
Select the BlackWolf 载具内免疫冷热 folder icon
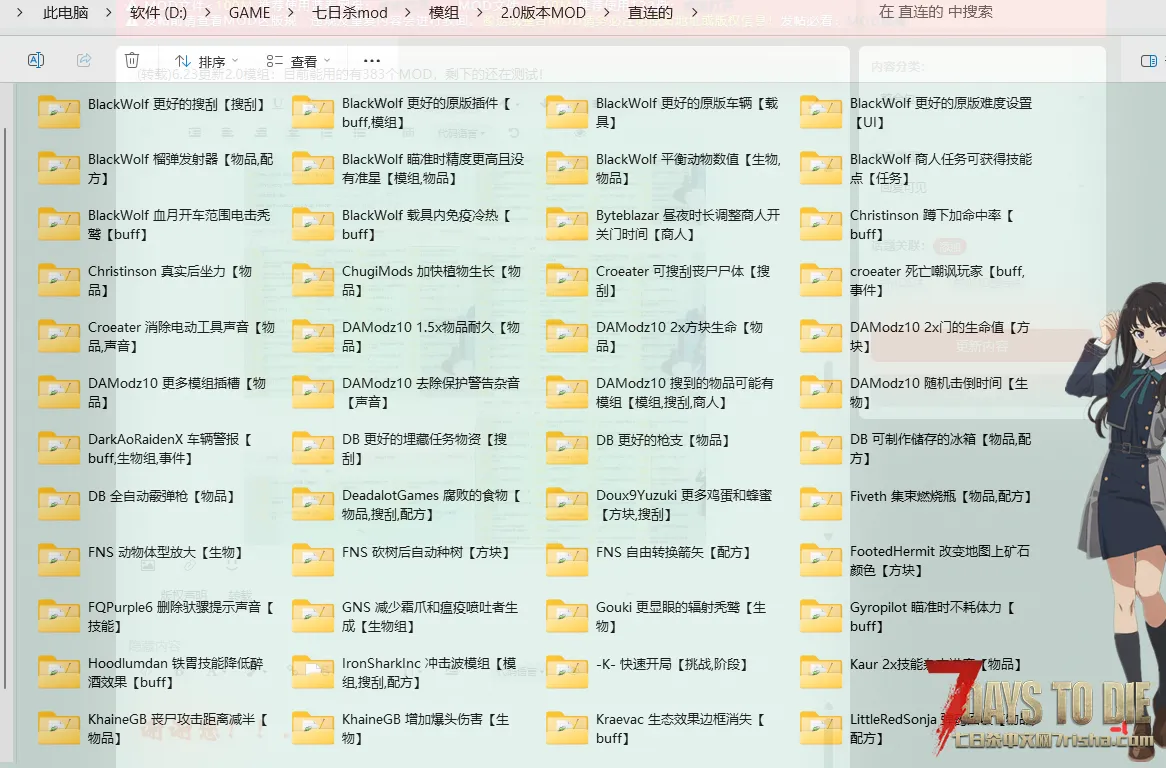[x=313, y=224]
